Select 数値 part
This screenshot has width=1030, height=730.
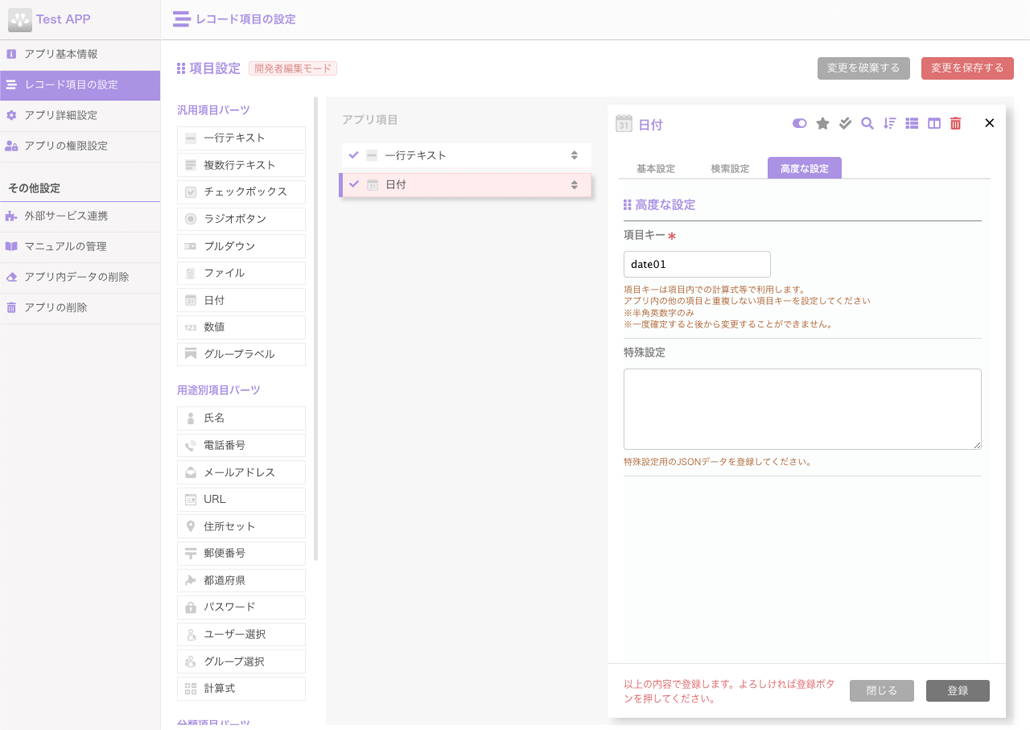pyautogui.click(x=241, y=327)
